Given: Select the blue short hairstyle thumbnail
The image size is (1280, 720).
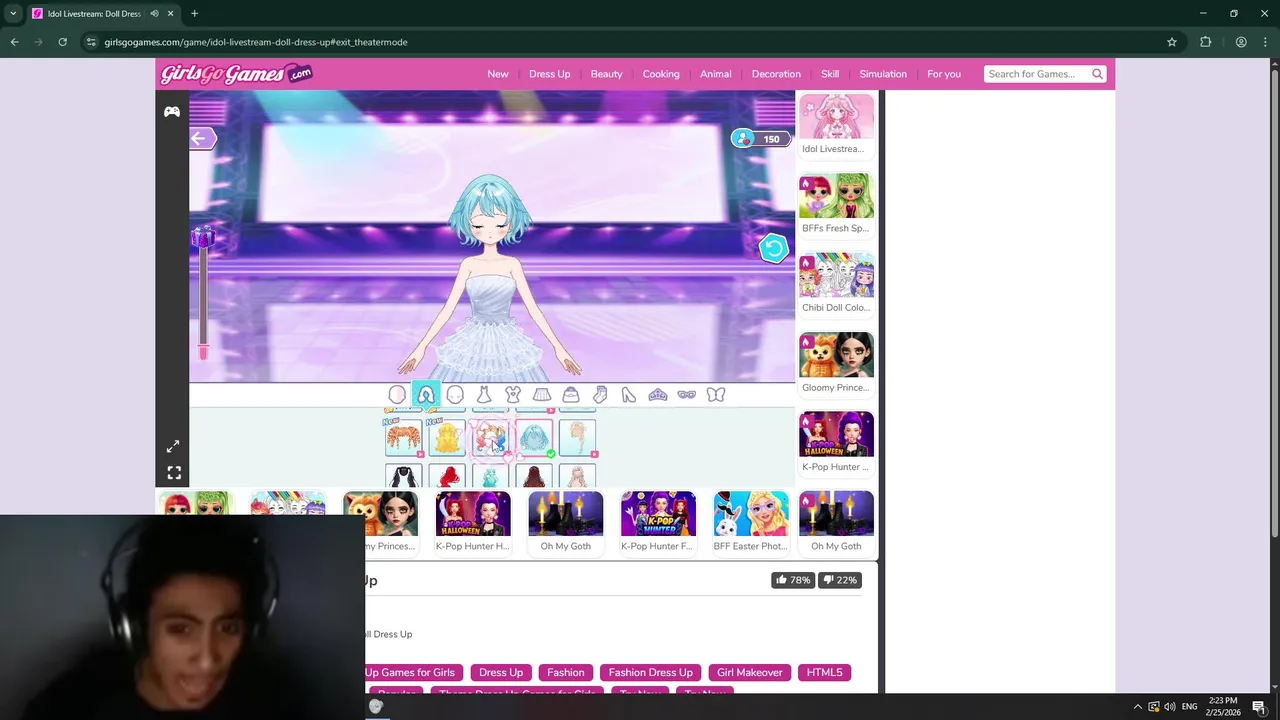Looking at the screenshot, I should [534, 438].
